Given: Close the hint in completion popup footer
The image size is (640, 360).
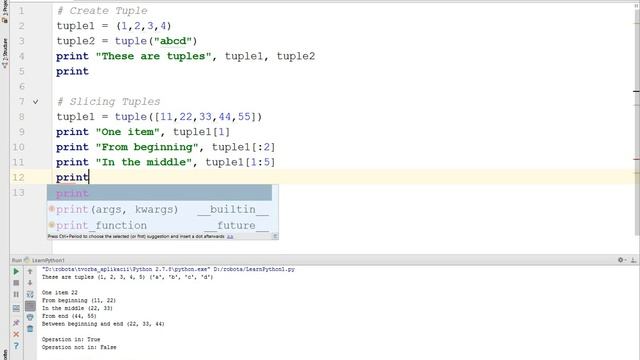Looking at the screenshot, I should tap(275, 236).
